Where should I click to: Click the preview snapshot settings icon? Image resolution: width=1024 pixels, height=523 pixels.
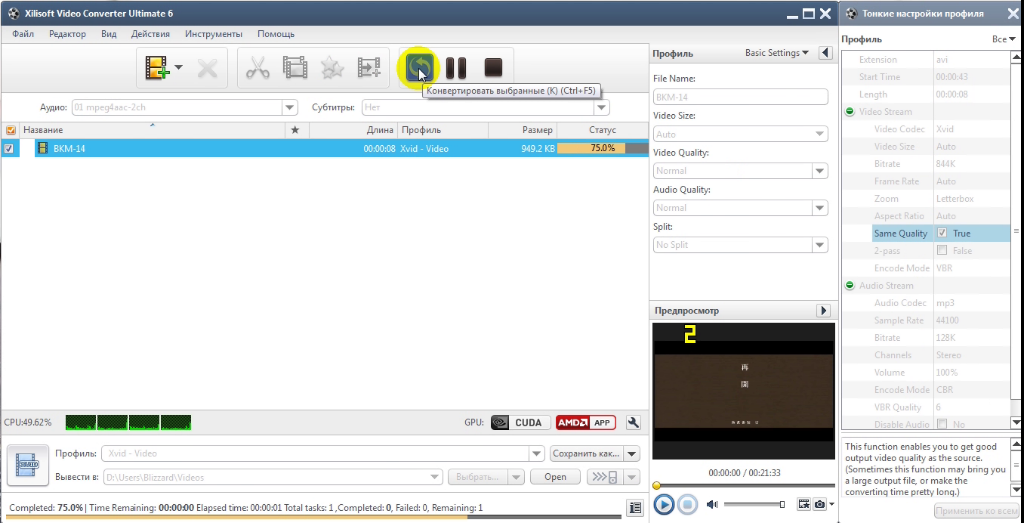(803, 504)
